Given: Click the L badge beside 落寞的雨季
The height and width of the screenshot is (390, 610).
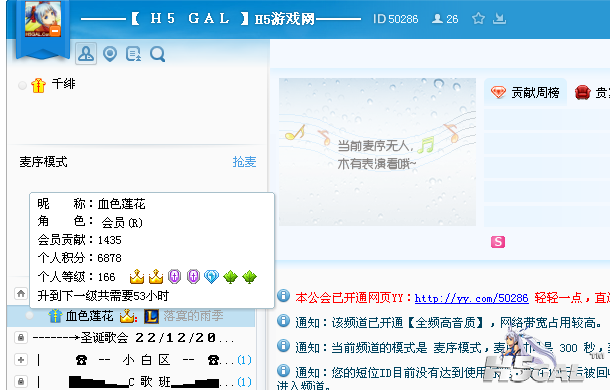Looking at the screenshot, I should 151,316.
